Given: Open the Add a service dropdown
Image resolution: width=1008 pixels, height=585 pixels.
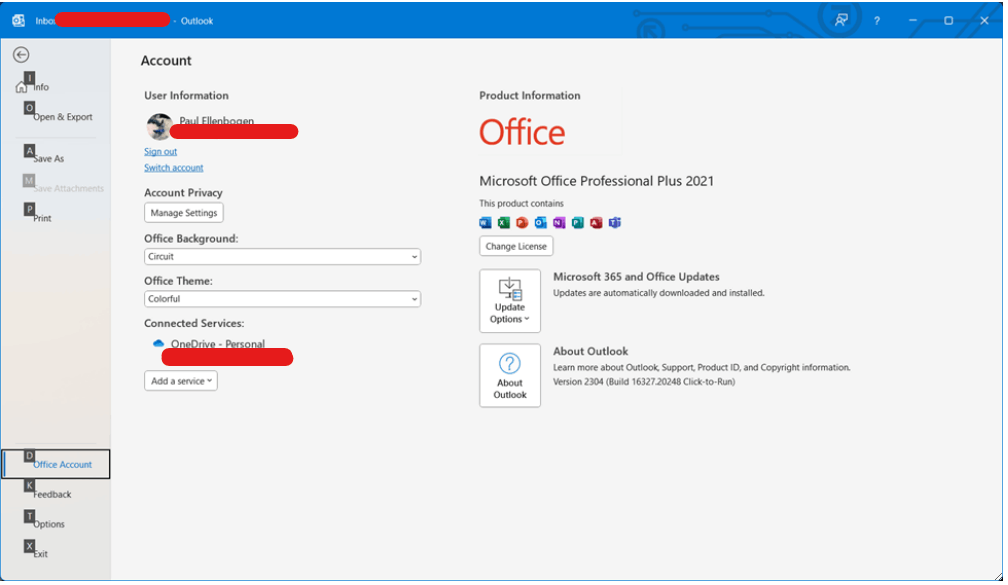Looking at the screenshot, I should click(181, 381).
